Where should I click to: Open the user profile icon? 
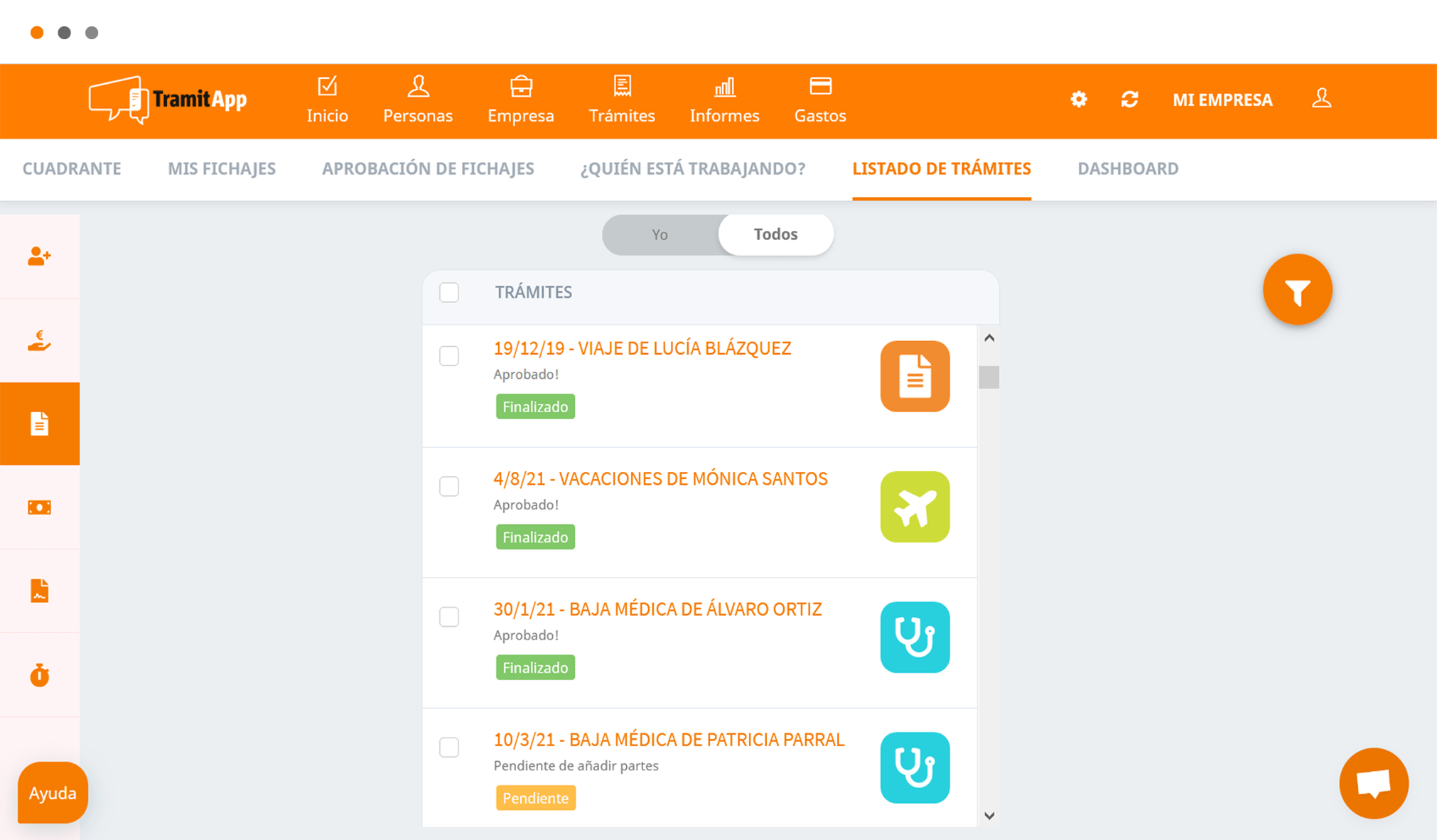click(x=1321, y=99)
